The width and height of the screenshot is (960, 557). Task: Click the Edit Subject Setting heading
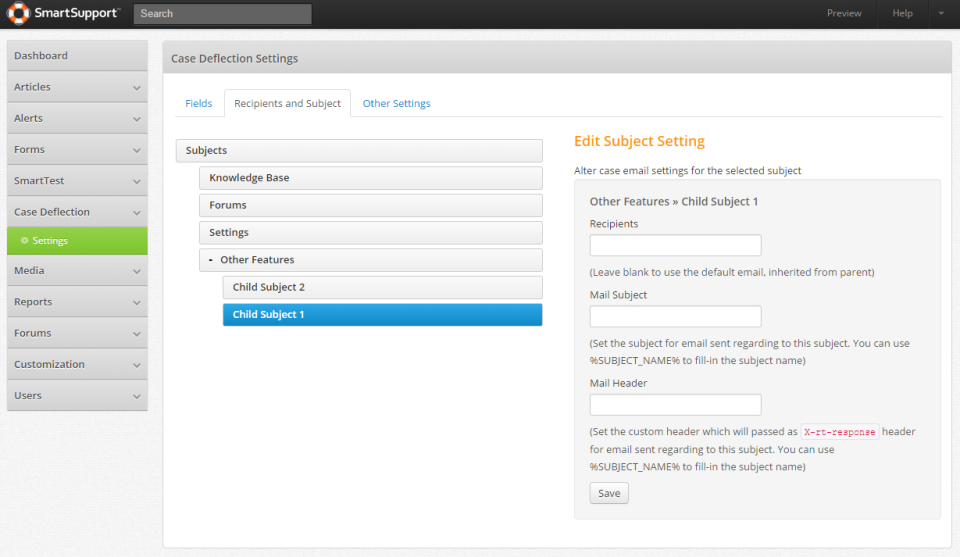pos(639,141)
